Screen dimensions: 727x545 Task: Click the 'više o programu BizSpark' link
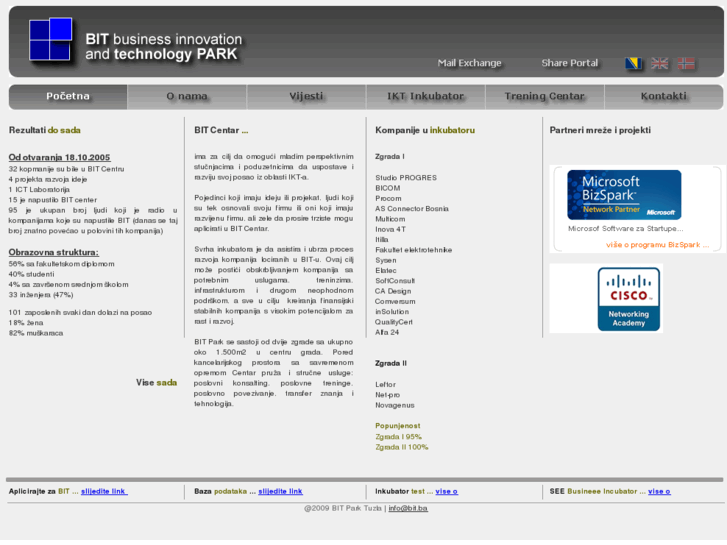657,245
